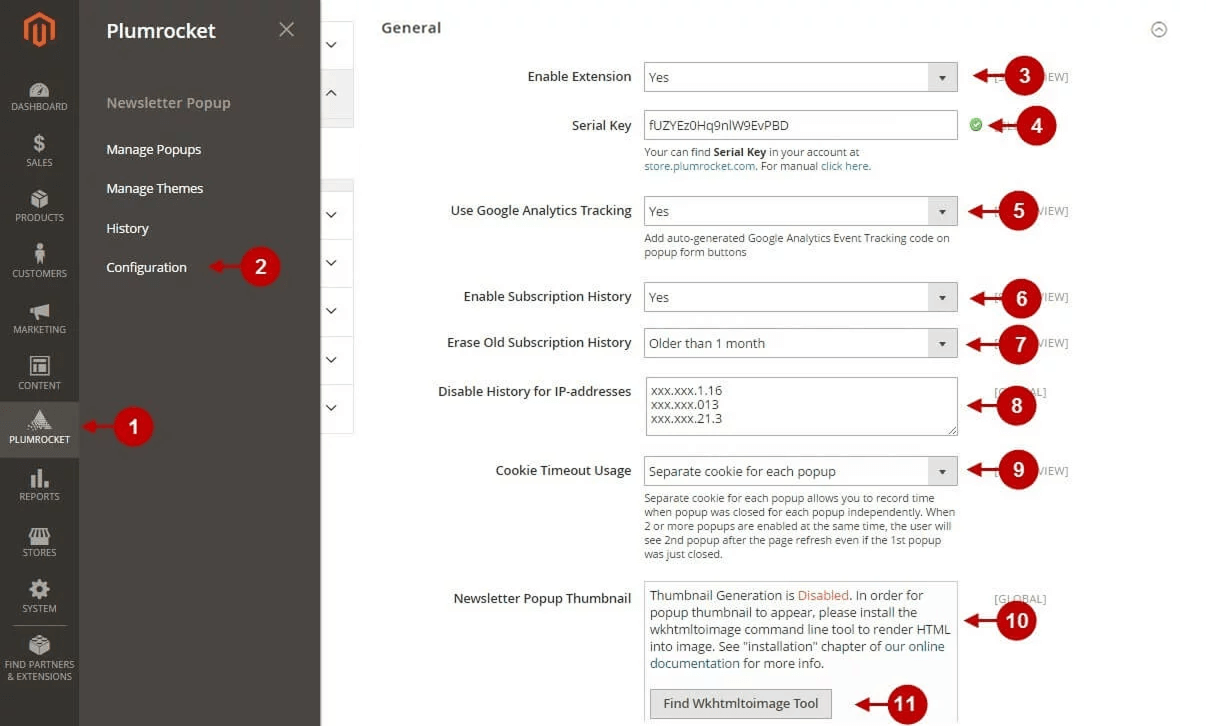This screenshot has height=726, width=1206.
Task: Open the Dashboard from the sidebar
Action: click(x=39, y=90)
